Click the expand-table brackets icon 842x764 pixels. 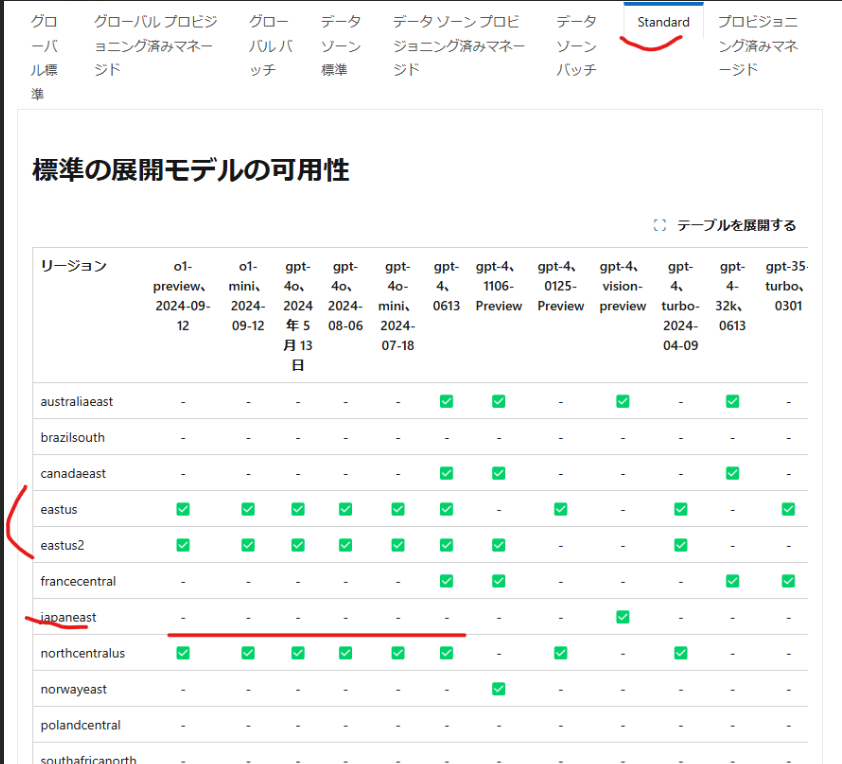659,225
